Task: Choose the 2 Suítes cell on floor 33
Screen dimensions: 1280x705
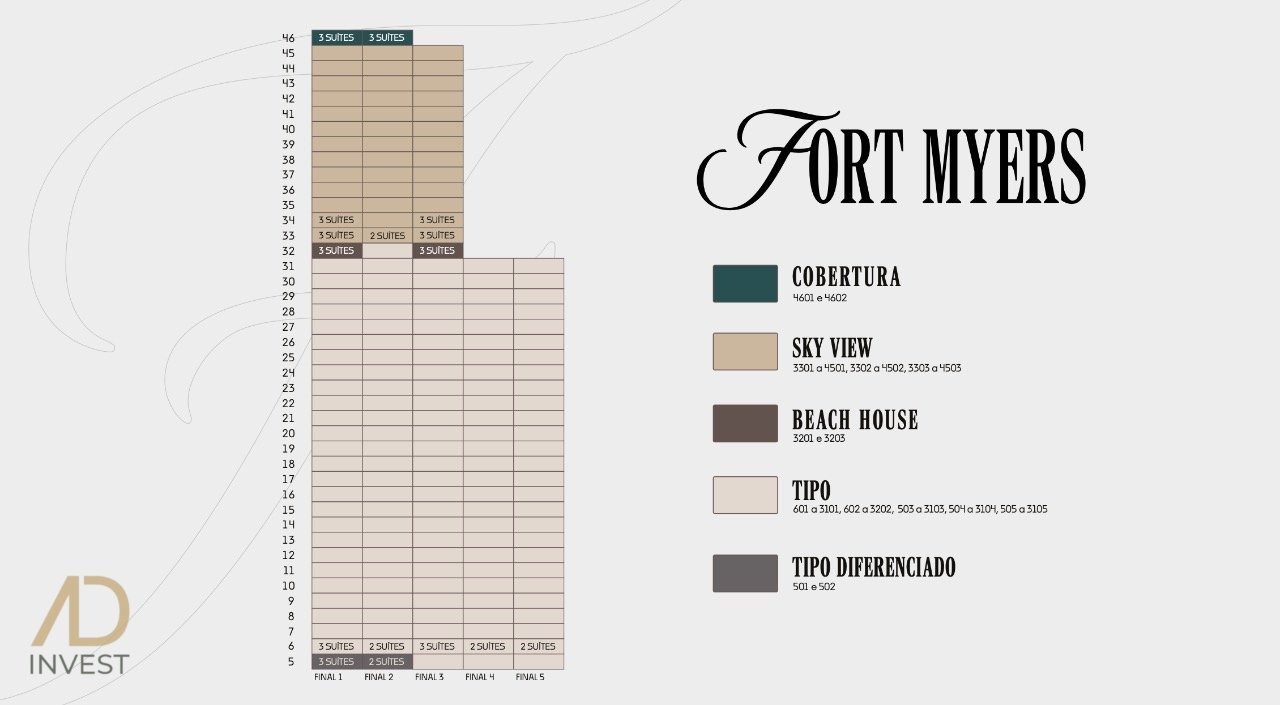Action: (387, 236)
